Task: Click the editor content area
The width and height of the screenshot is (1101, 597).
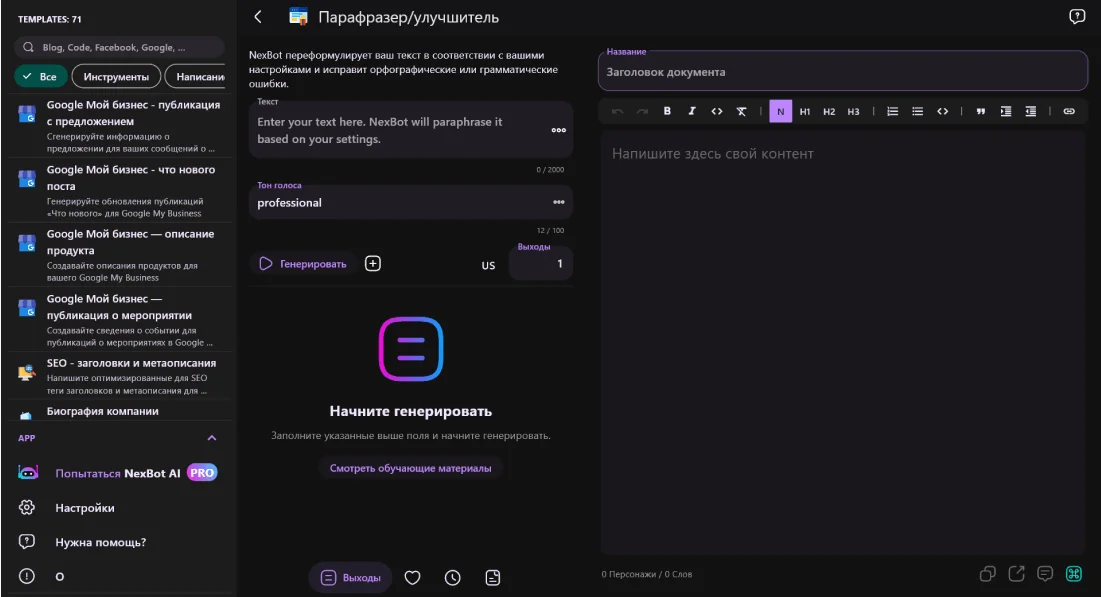Action: [x=843, y=344]
